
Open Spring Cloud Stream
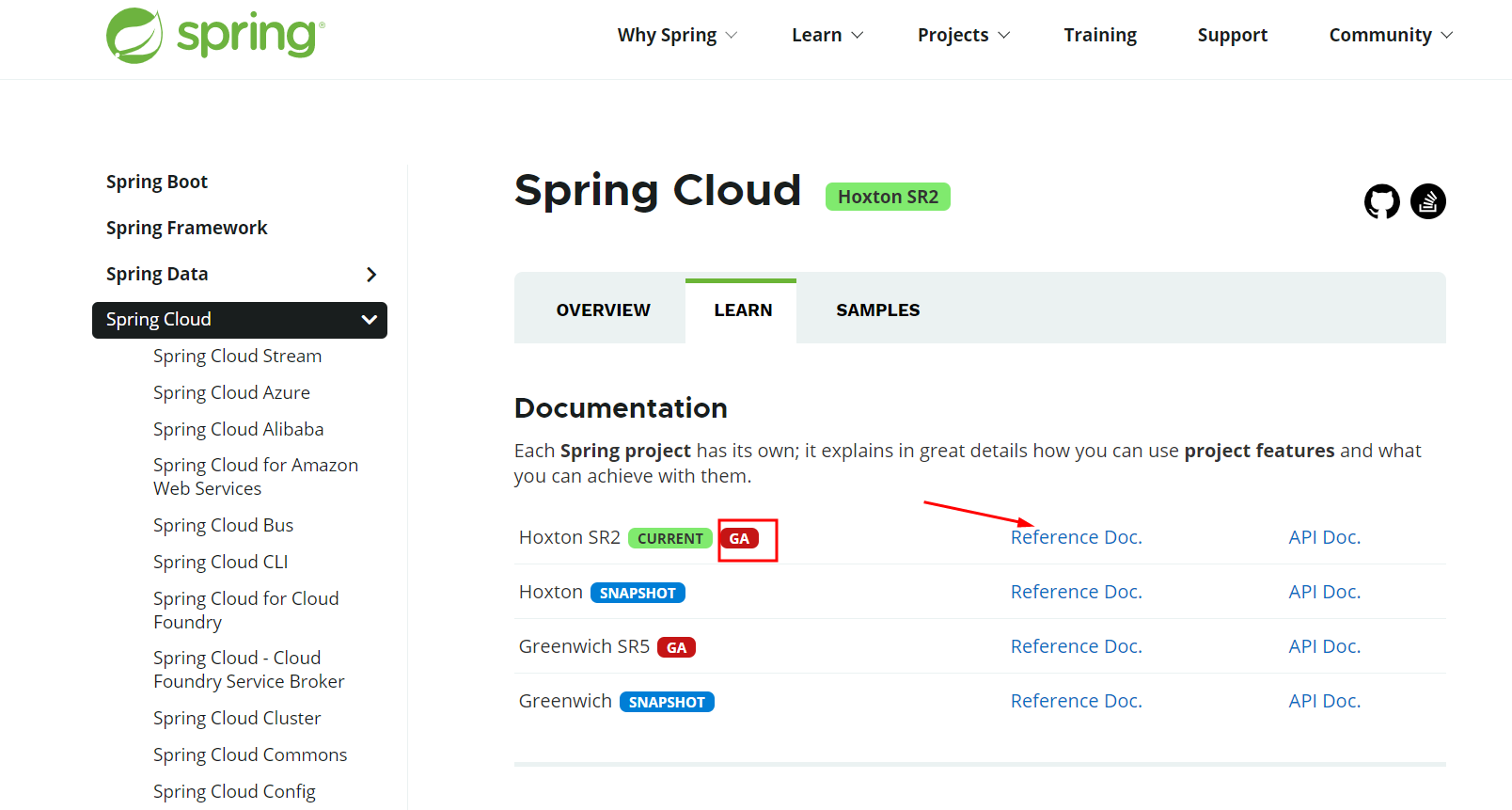tap(238, 356)
